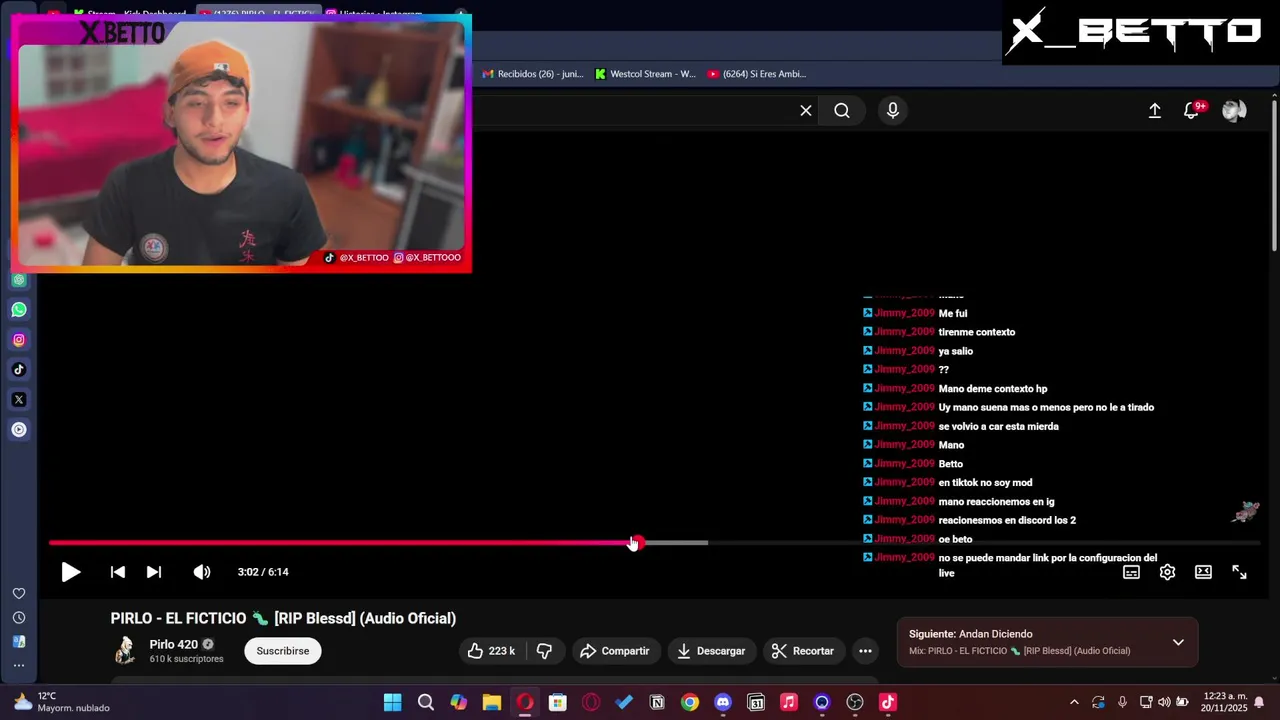
Task: Open X (Twitter) in the Opera sidebar
Action: (x=19, y=400)
